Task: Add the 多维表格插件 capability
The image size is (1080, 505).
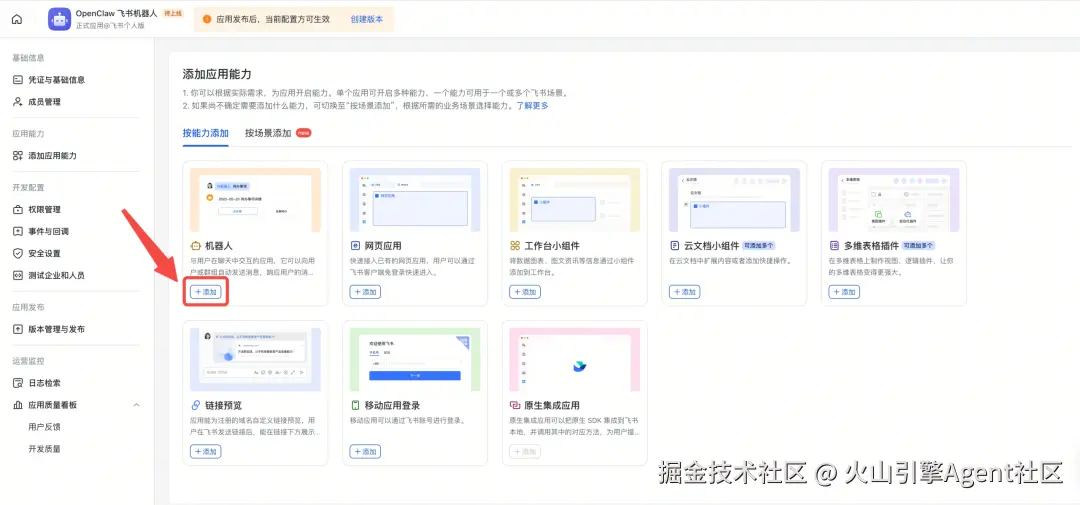Action: point(844,292)
